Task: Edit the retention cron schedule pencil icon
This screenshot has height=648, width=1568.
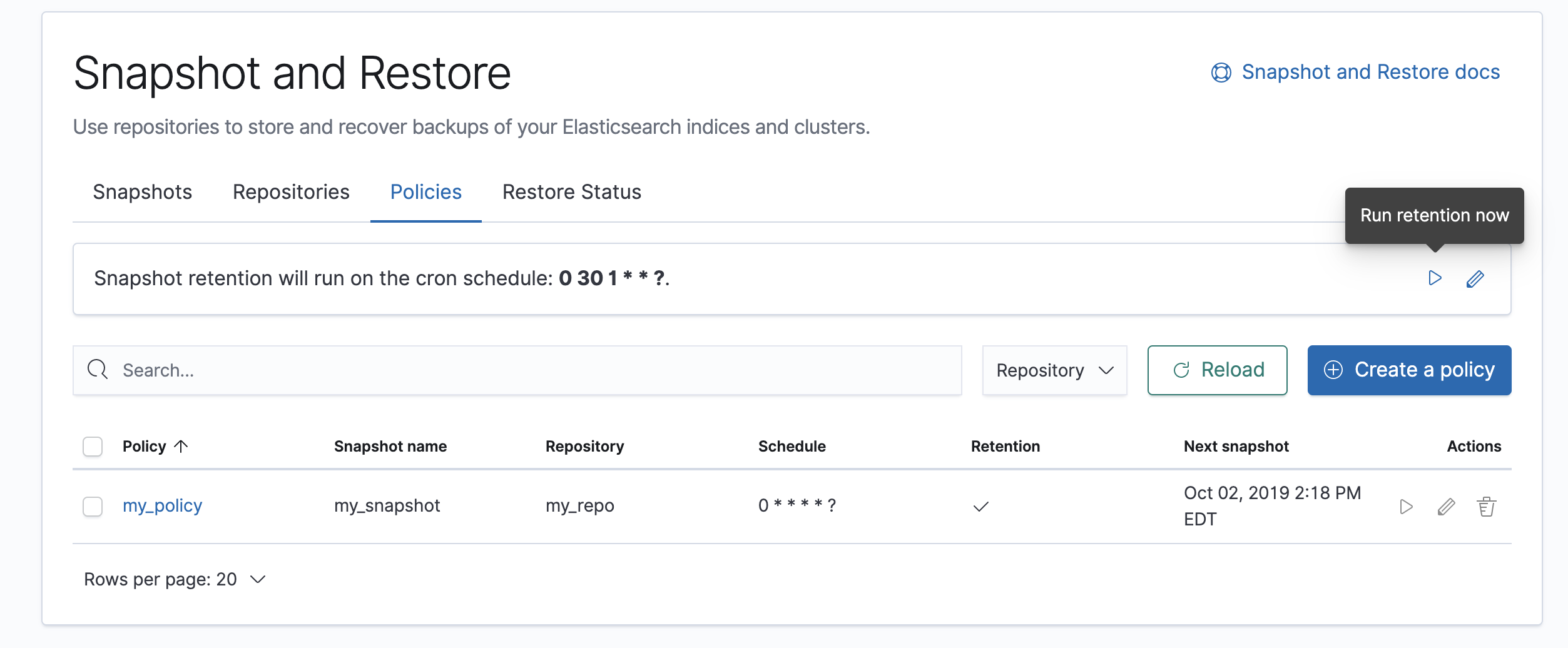Action: pyautogui.click(x=1475, y=279)
